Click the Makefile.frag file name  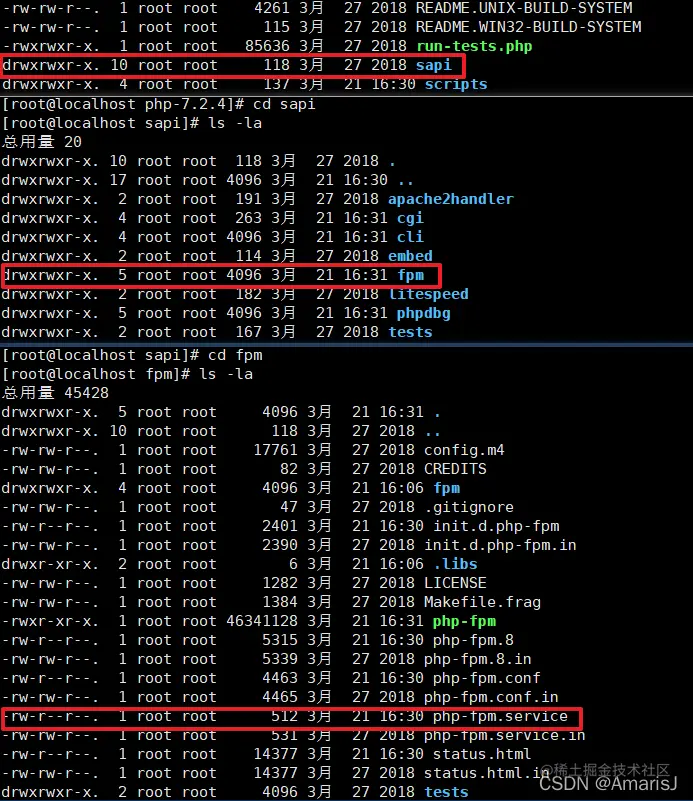pyautogui.click(x=483, y=602)
